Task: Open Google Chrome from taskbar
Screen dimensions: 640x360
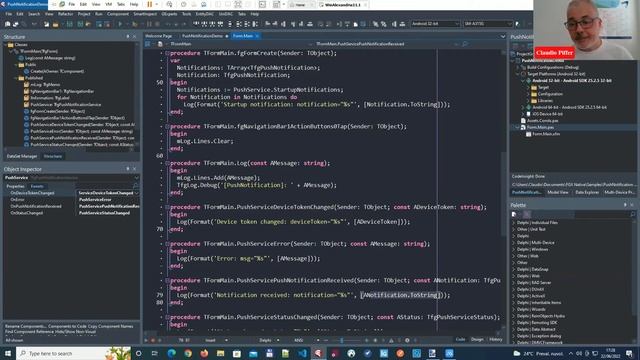Action: click(x=188, y=353)
